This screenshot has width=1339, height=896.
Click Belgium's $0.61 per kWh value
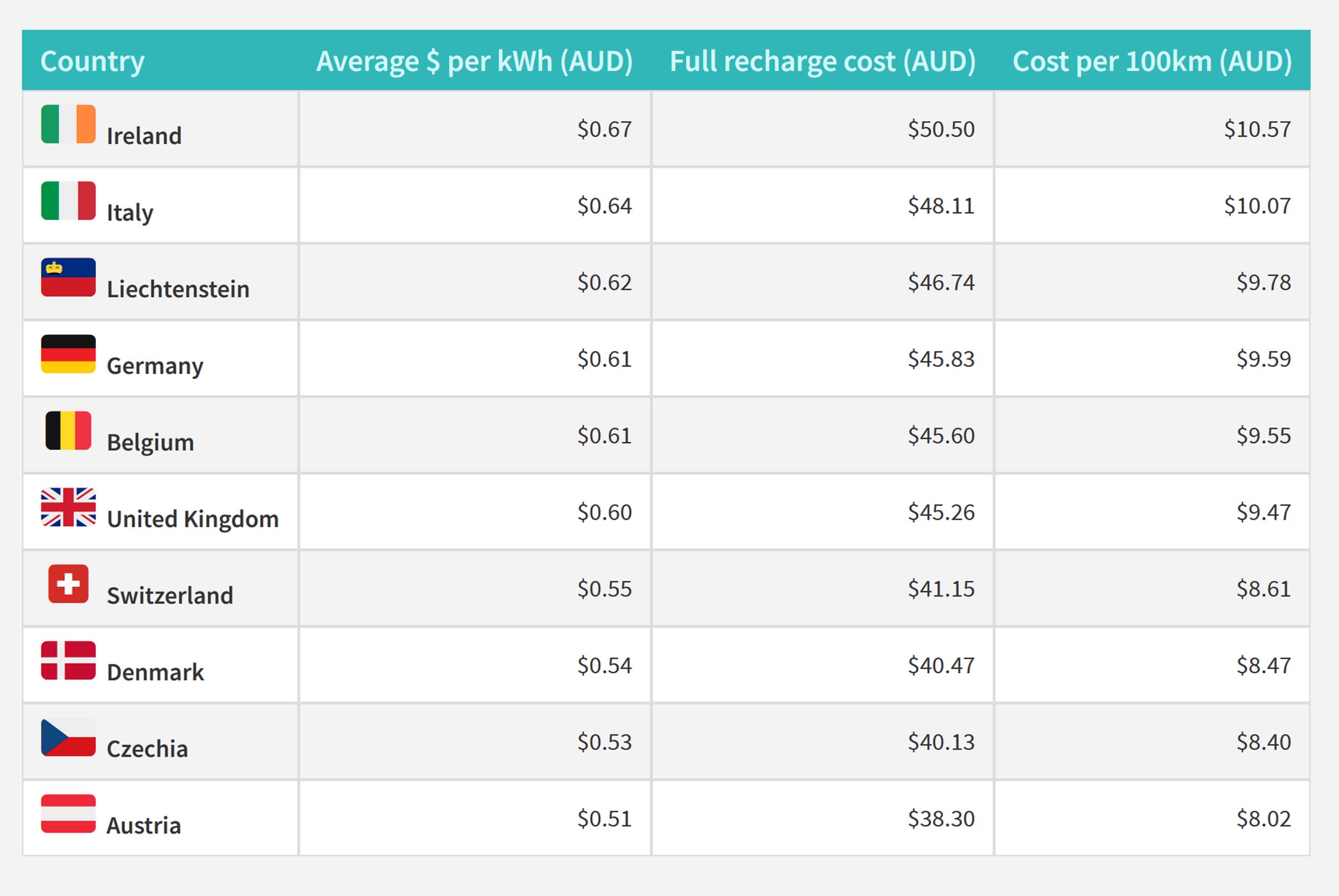click(605, 435)
